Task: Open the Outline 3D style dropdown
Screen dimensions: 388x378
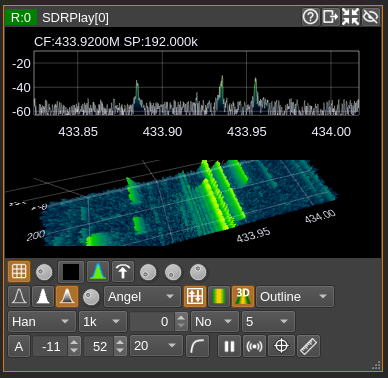Action: coord(295,296)
